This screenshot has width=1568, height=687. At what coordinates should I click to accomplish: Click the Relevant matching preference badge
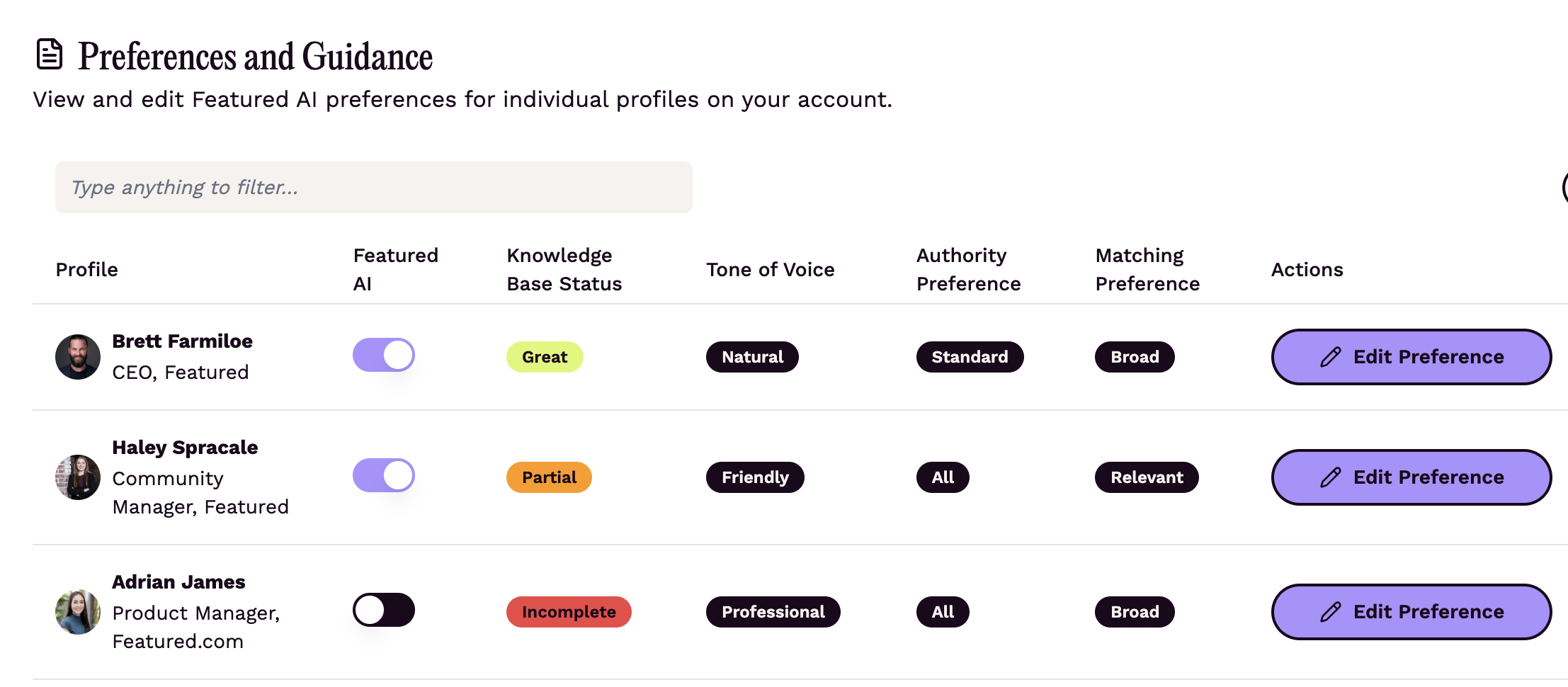[1146, 477]
